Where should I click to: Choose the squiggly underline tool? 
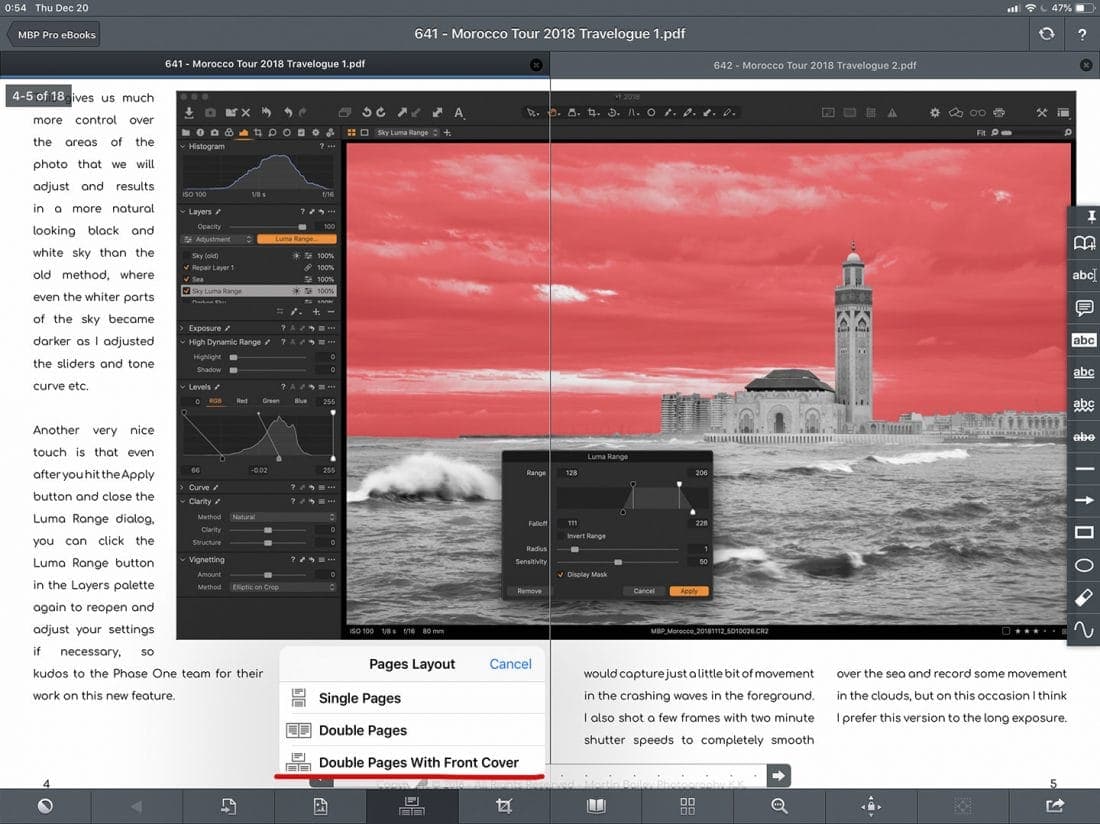[1084, 404]
